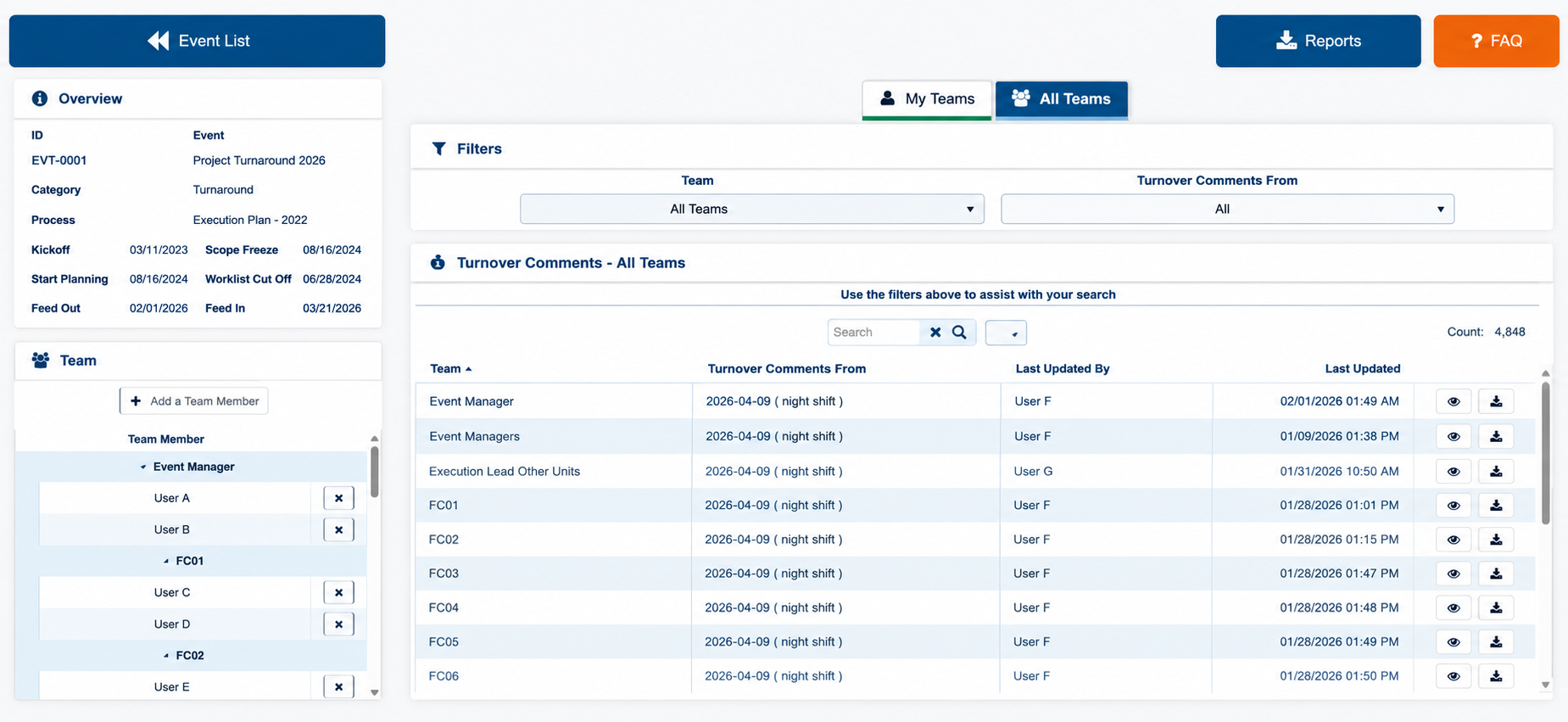
Task: View turnover comments for Event Manager row
Action: 1454,401
